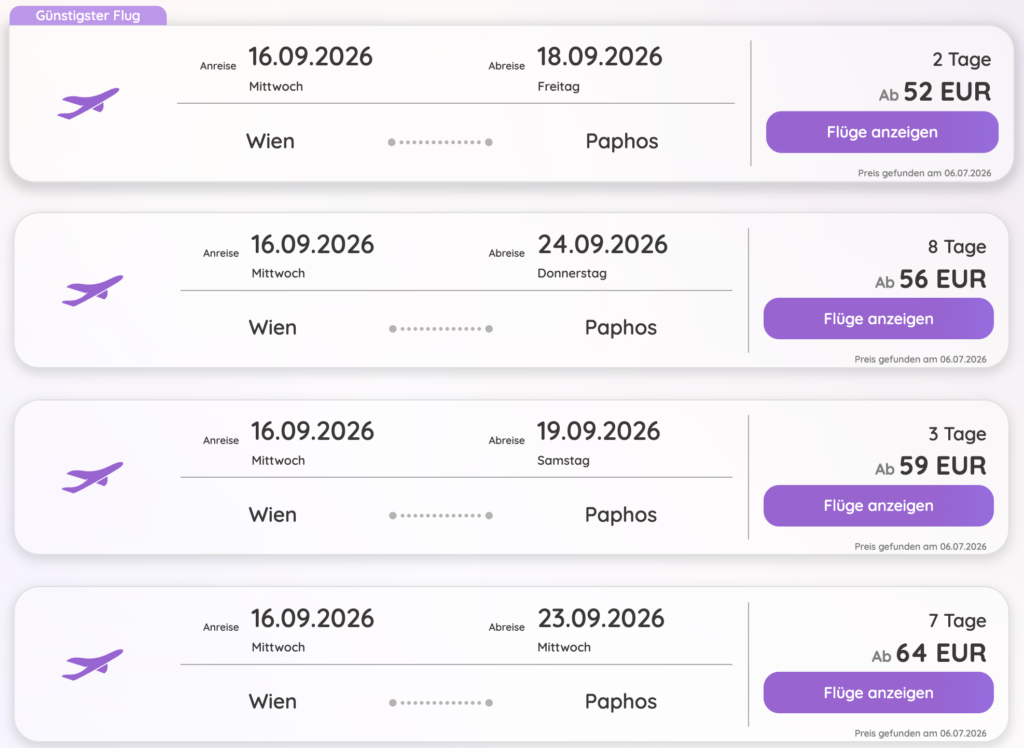Viewport: 1024px width, 748px height.
Task: Click the airplane icon on the 64 EUR flight
Action: click(92, 664)
